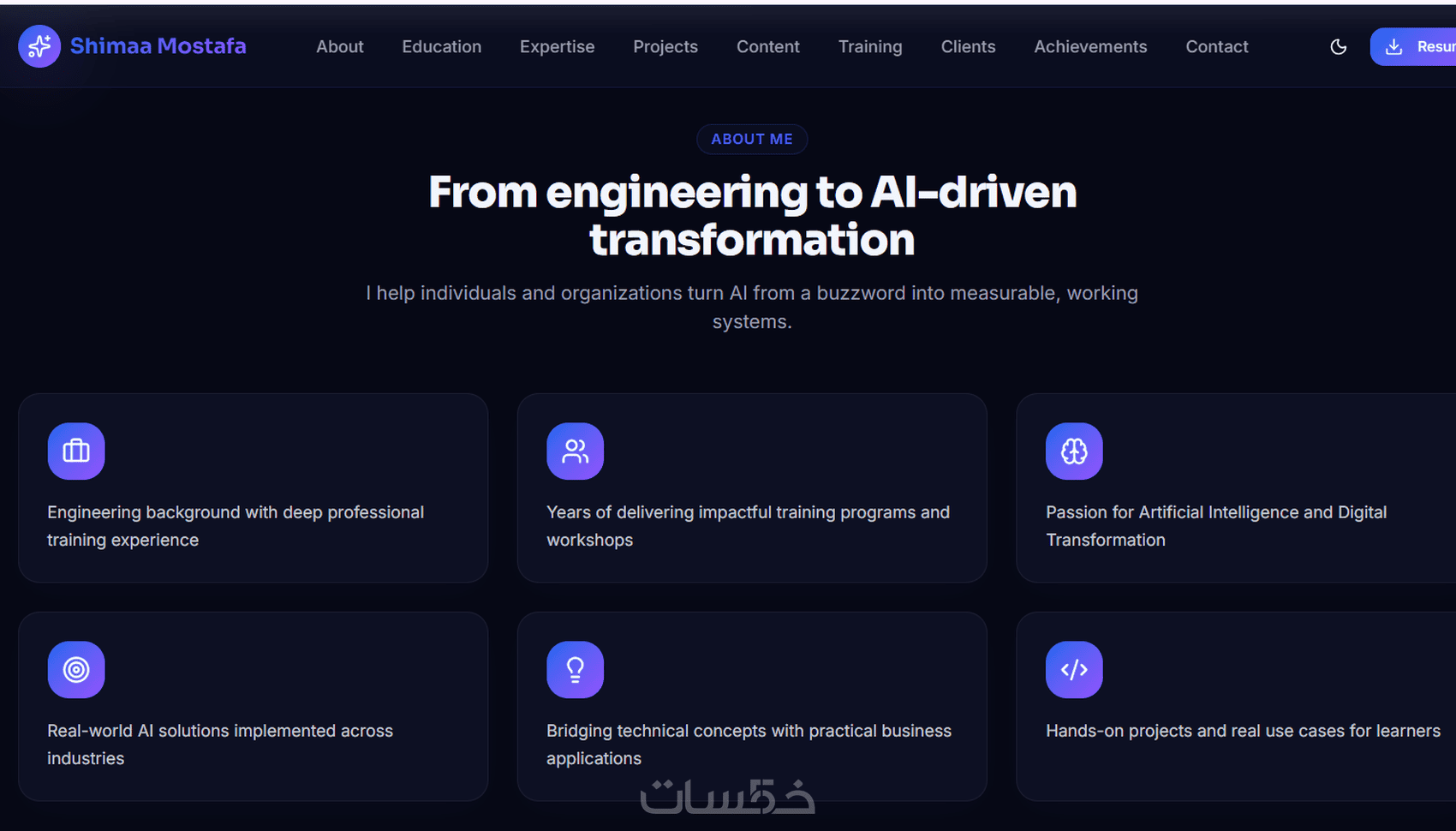Navigate to Projects in the navbar

(665, 47)
